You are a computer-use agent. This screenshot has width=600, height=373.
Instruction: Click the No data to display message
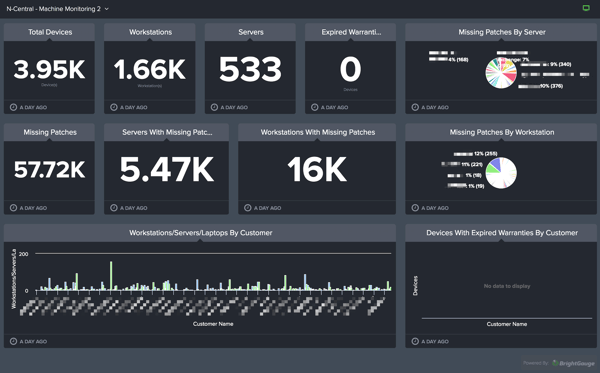(507, 286)
